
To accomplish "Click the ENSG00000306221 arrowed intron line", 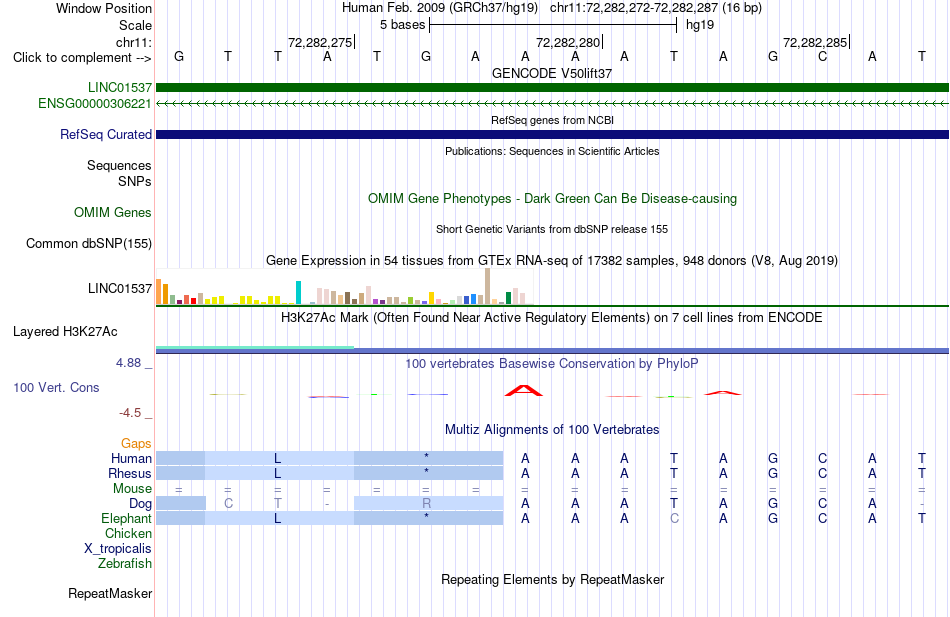I will (552, 104).
